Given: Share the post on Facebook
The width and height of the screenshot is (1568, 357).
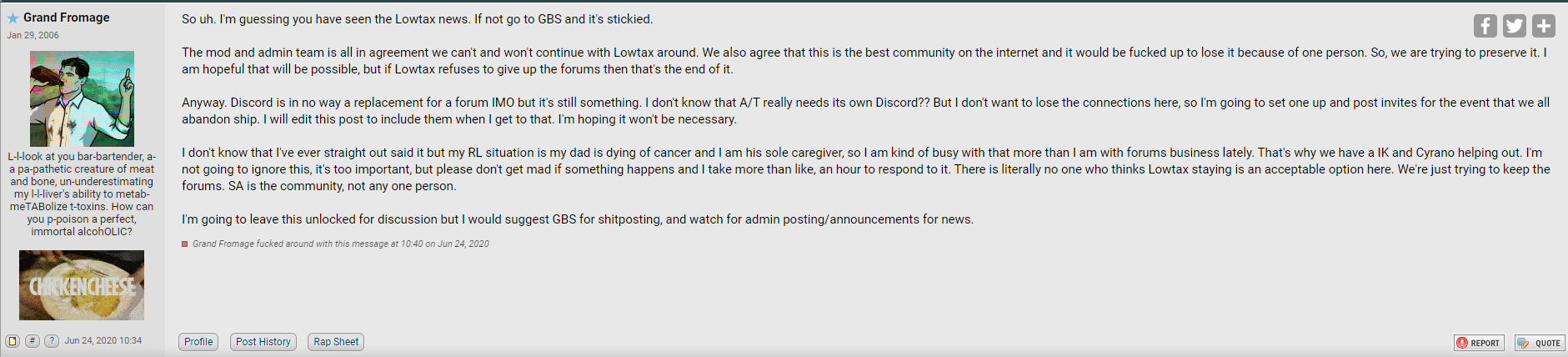Looking at the screenshot, I should 1485,26.
